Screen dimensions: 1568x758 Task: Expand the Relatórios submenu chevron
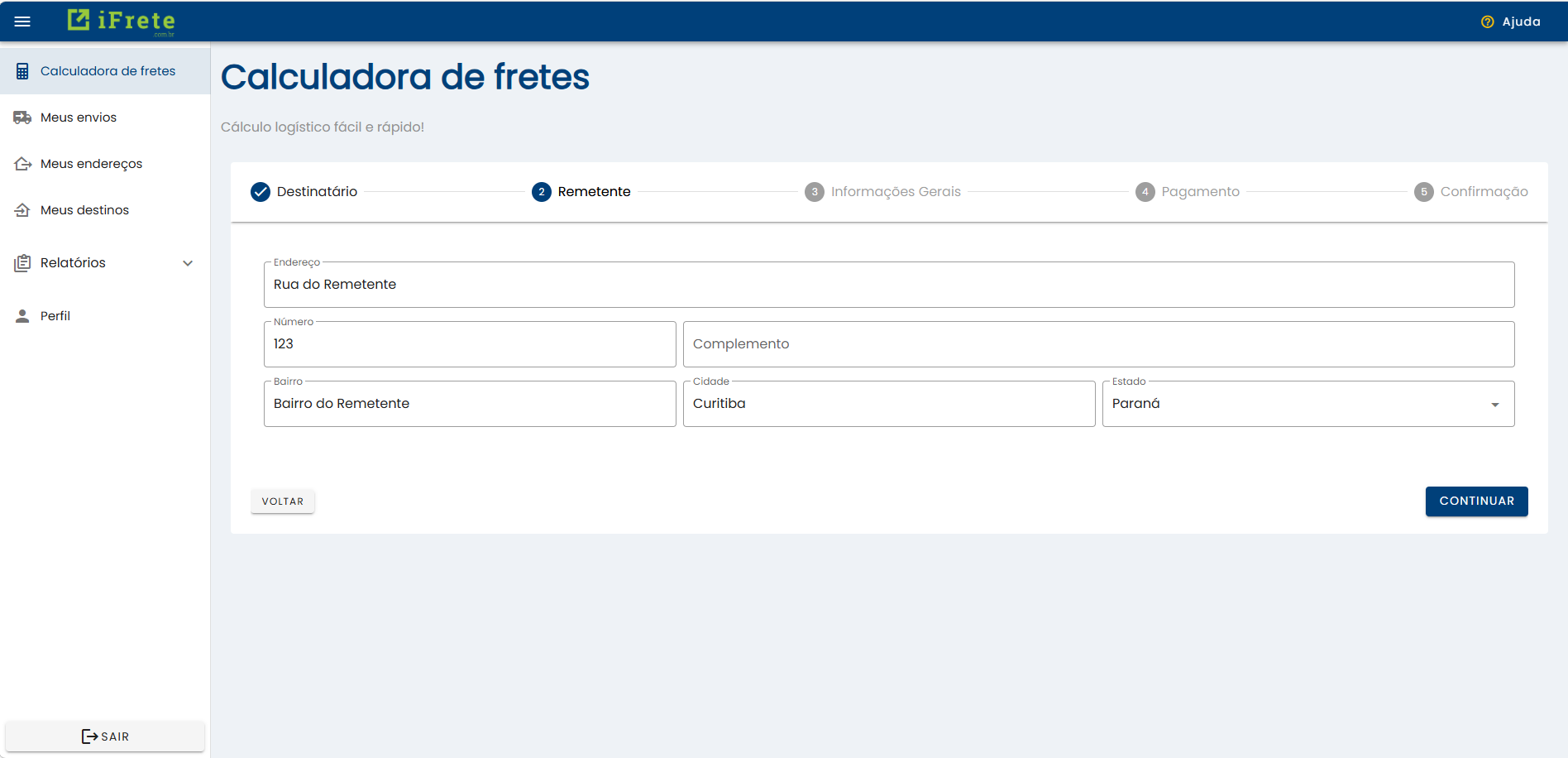[189, 262]
